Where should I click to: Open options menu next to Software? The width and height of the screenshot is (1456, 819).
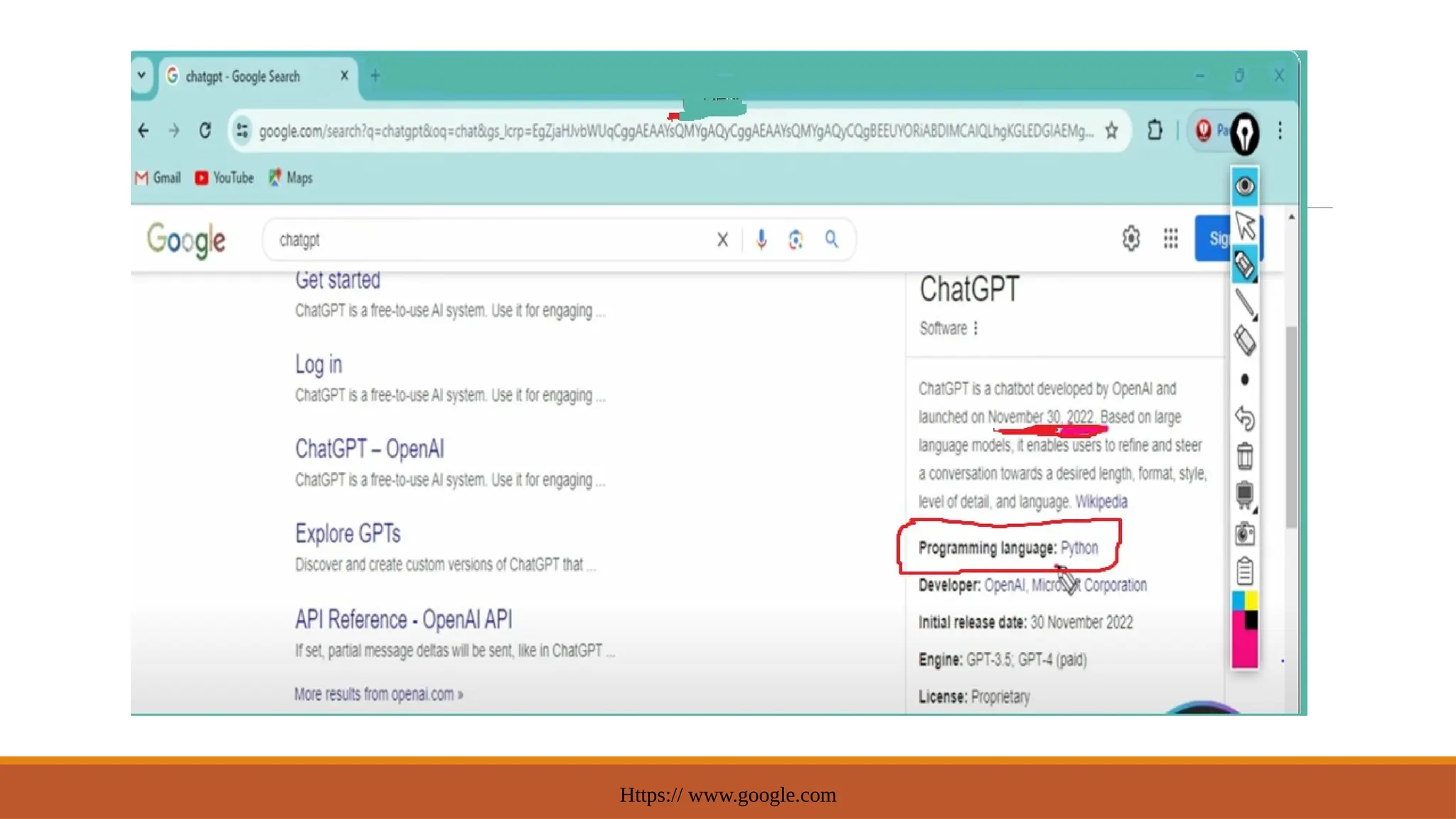(976, 328)
